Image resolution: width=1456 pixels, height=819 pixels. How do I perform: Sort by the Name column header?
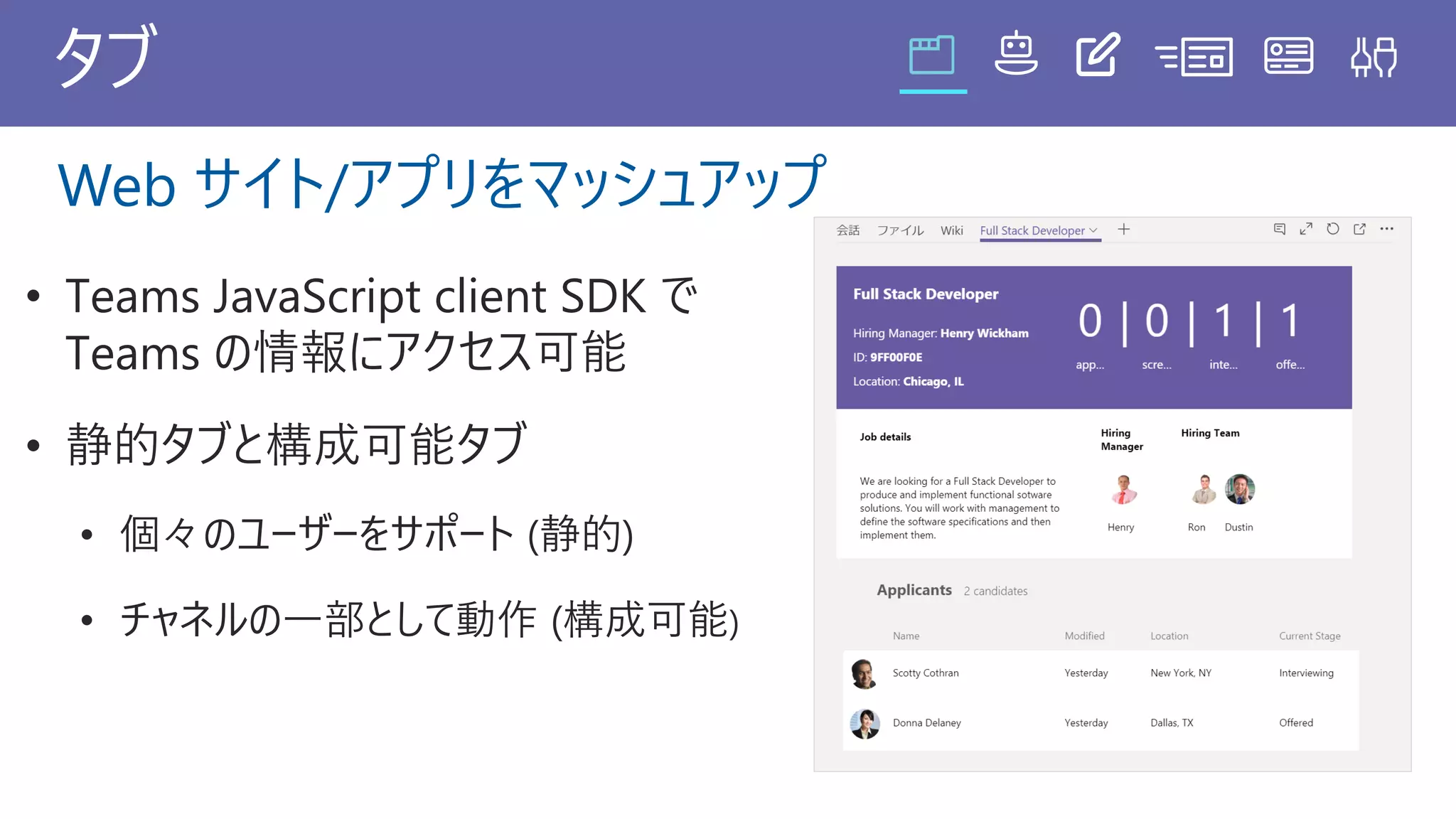click(906, 636)
